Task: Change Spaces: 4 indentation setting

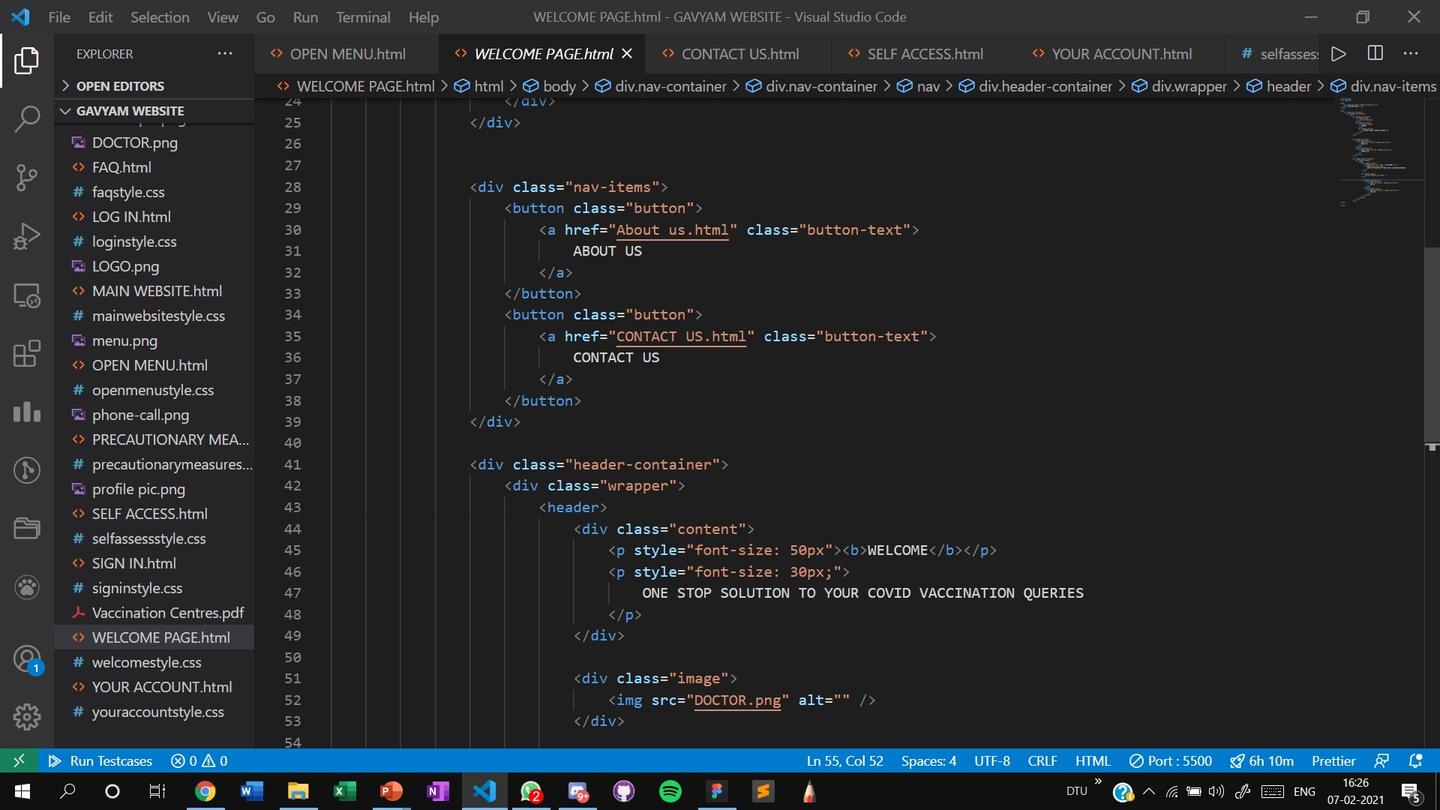Action: point(928,761)
